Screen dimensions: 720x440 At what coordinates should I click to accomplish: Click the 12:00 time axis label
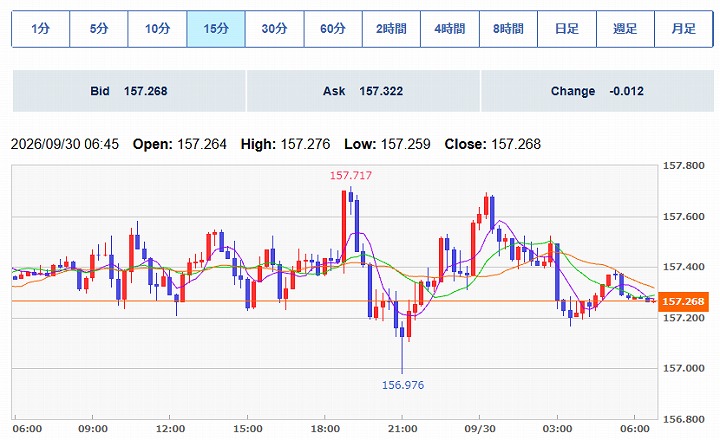(x=170, y=429)
